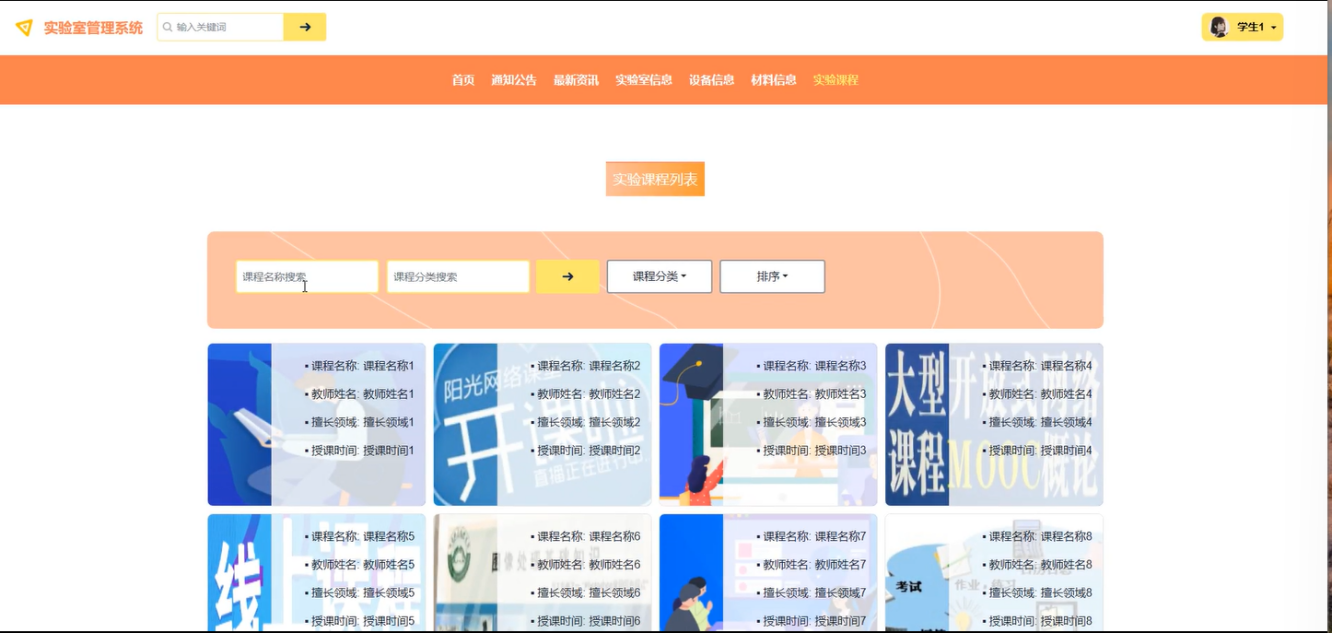This screenshot has width=1332, height=633.
Task: Open course card 课程名称5 thumbnail
Action: [x=317, y=573]
